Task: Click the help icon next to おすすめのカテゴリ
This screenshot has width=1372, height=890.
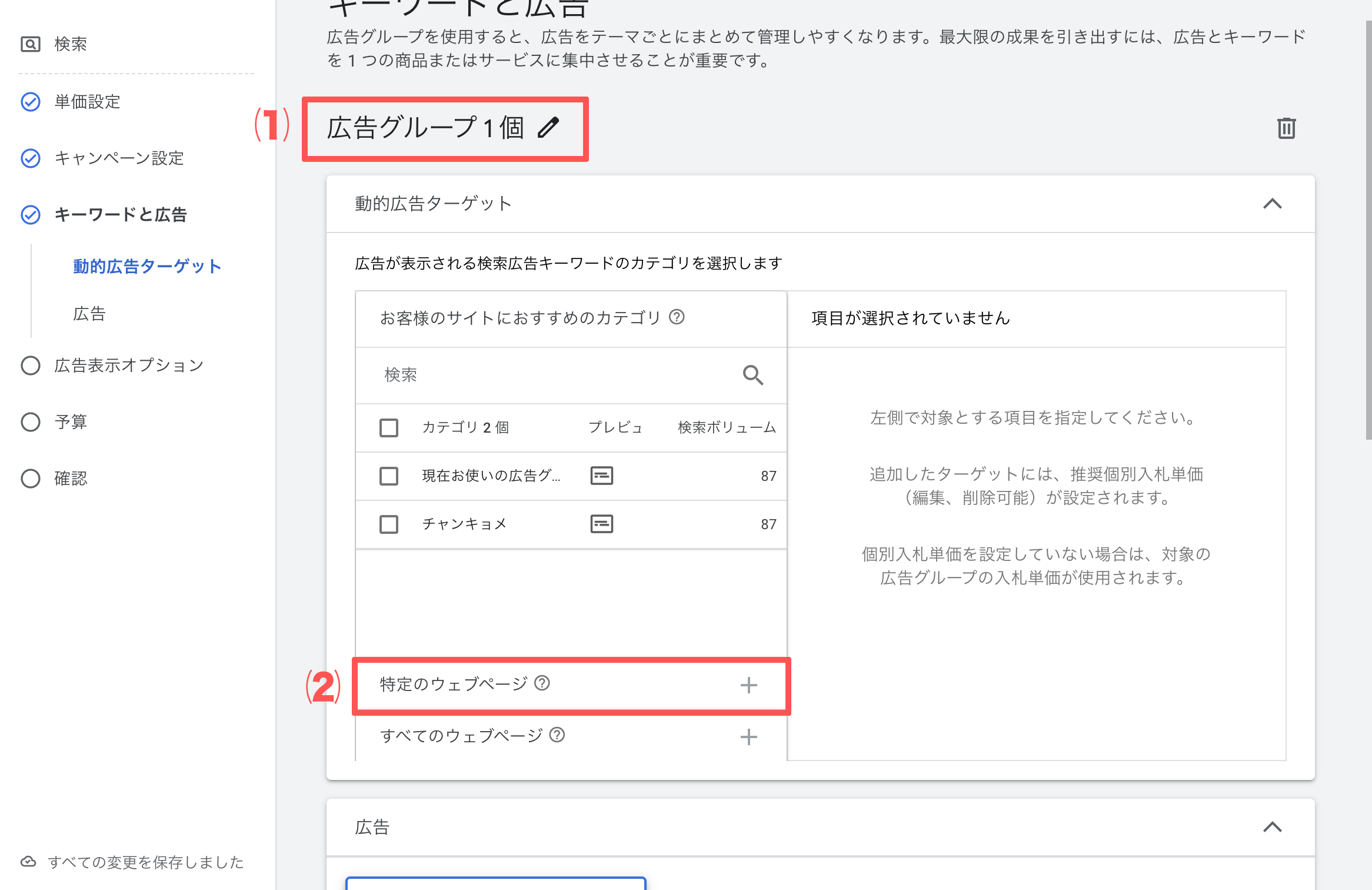Action: pyautogui.click(x=677, y=317)
